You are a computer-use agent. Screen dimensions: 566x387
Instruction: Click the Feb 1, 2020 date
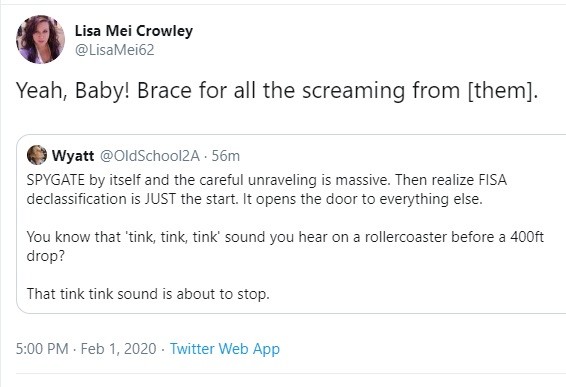point(118,349)
